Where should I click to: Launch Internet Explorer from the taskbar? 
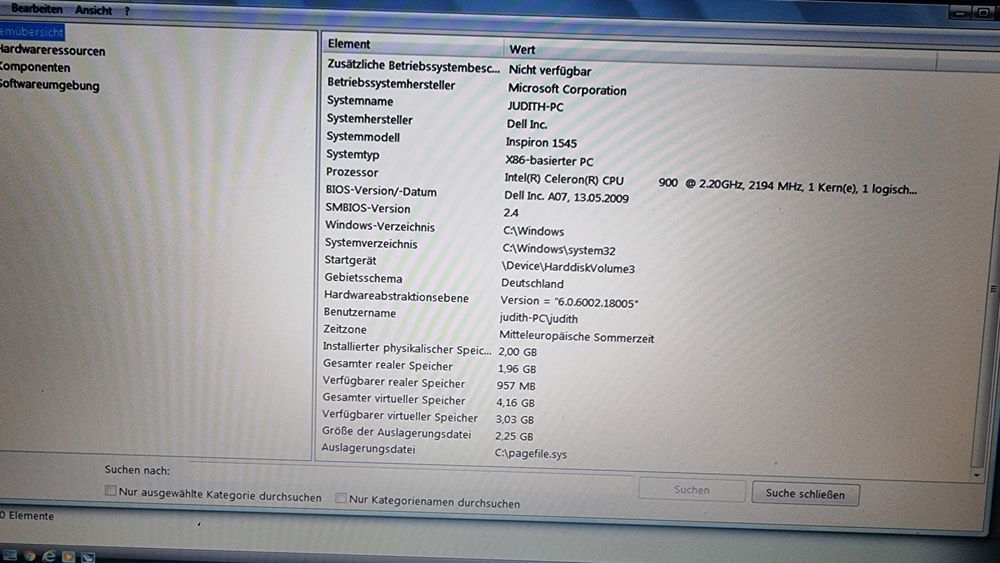pyautogui.click(x=48, y=556)
